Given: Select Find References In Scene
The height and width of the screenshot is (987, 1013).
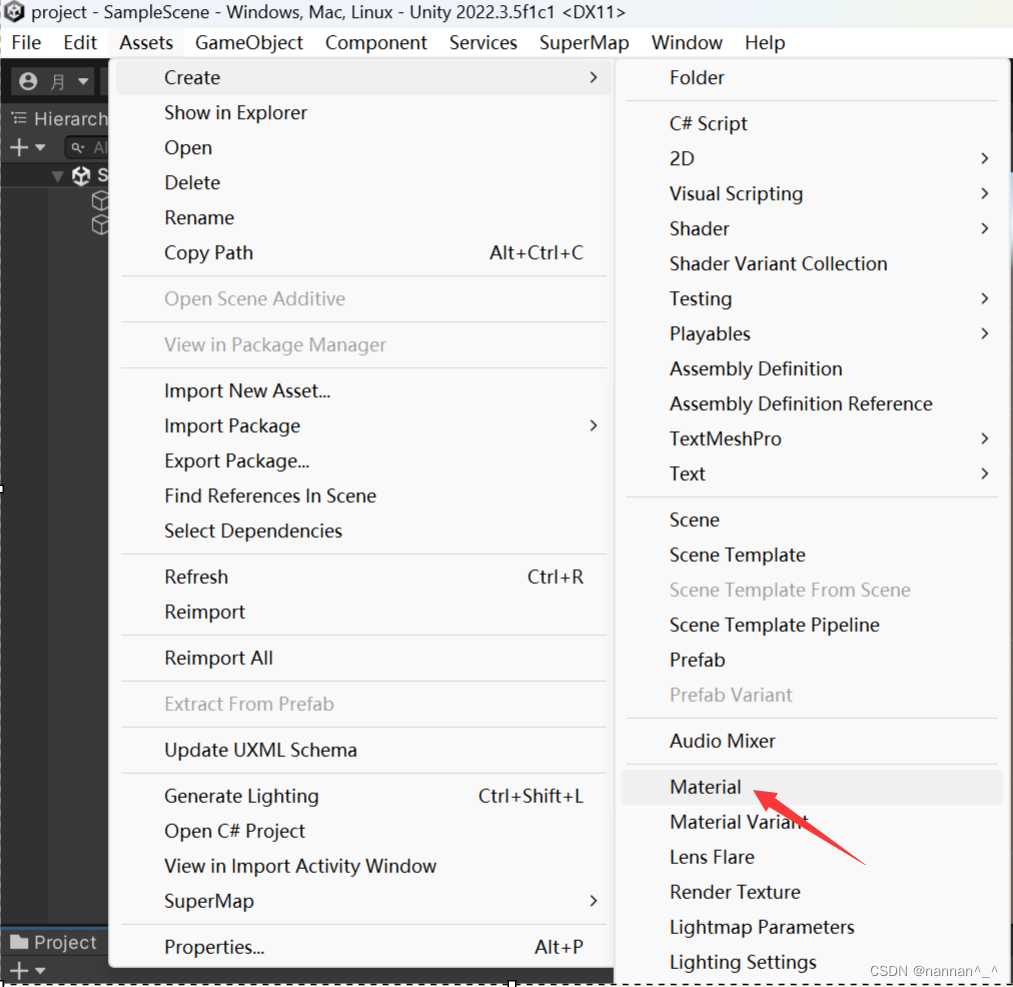Looking at the screenshot, I should (364, 495).
